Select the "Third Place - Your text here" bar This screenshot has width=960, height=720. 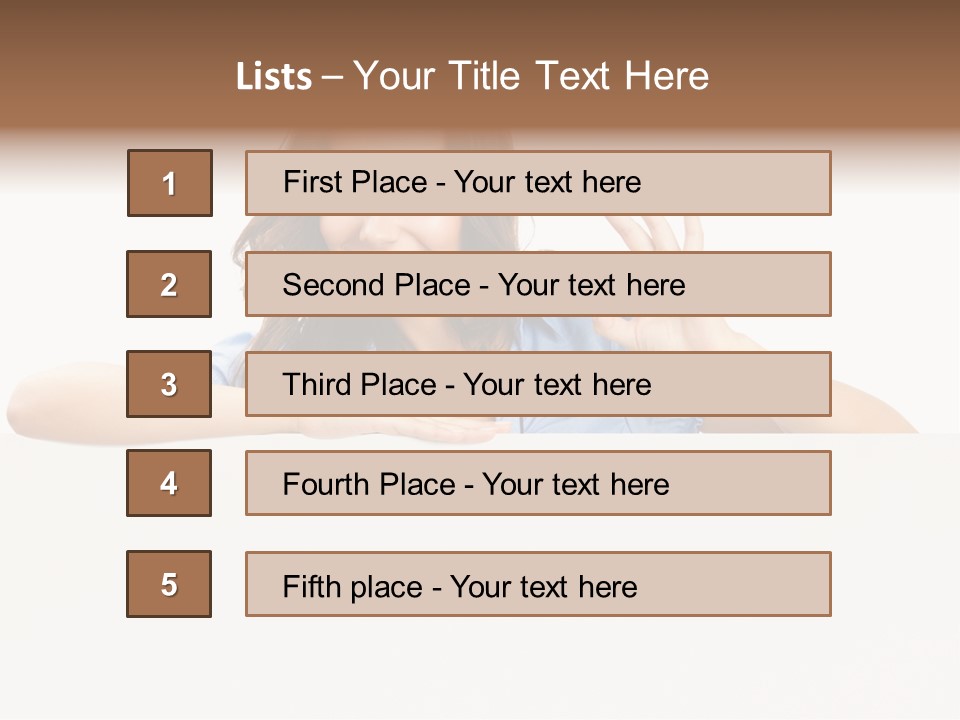pyautogui.click(x=538, y=384)
